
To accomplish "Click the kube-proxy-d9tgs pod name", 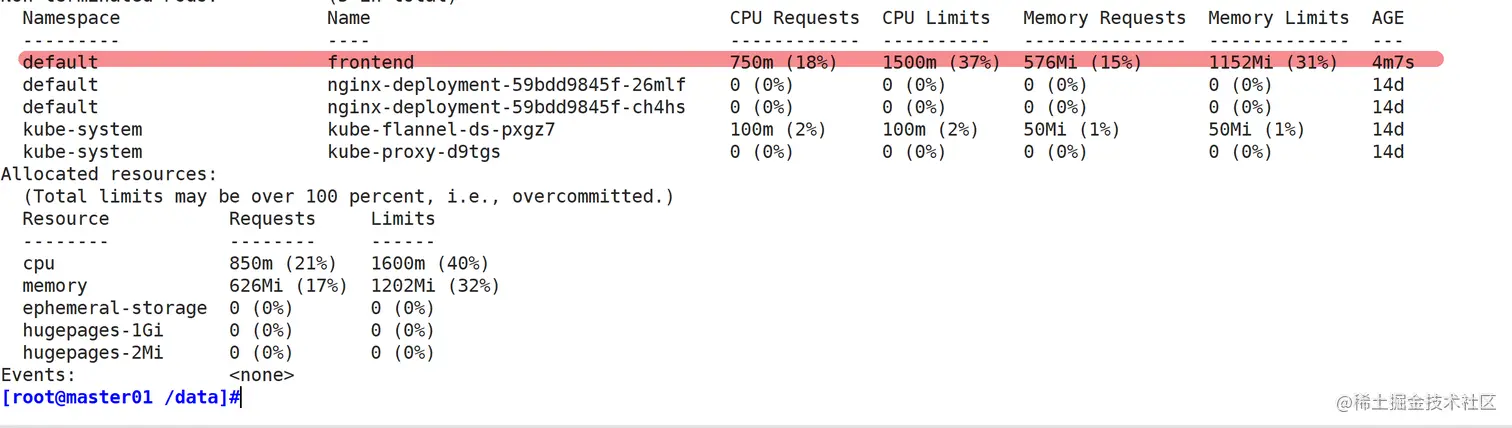I will 414,152.
